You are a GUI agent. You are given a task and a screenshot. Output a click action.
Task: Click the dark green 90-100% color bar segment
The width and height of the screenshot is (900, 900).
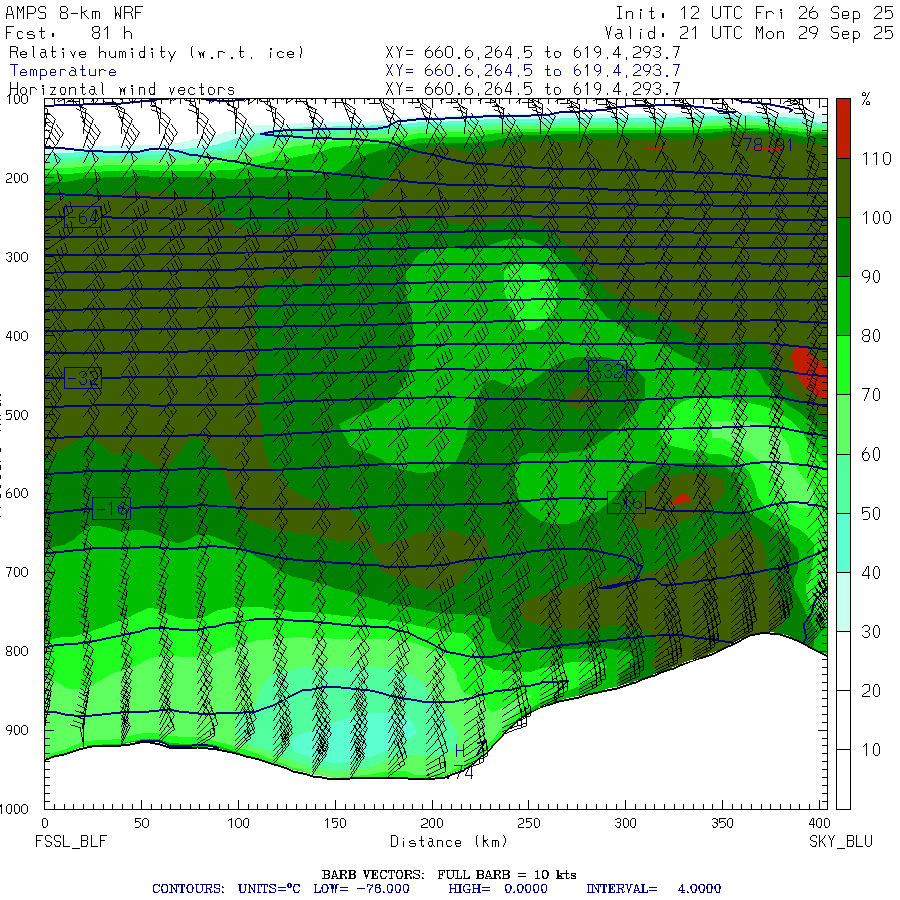[x=843, y=247]
